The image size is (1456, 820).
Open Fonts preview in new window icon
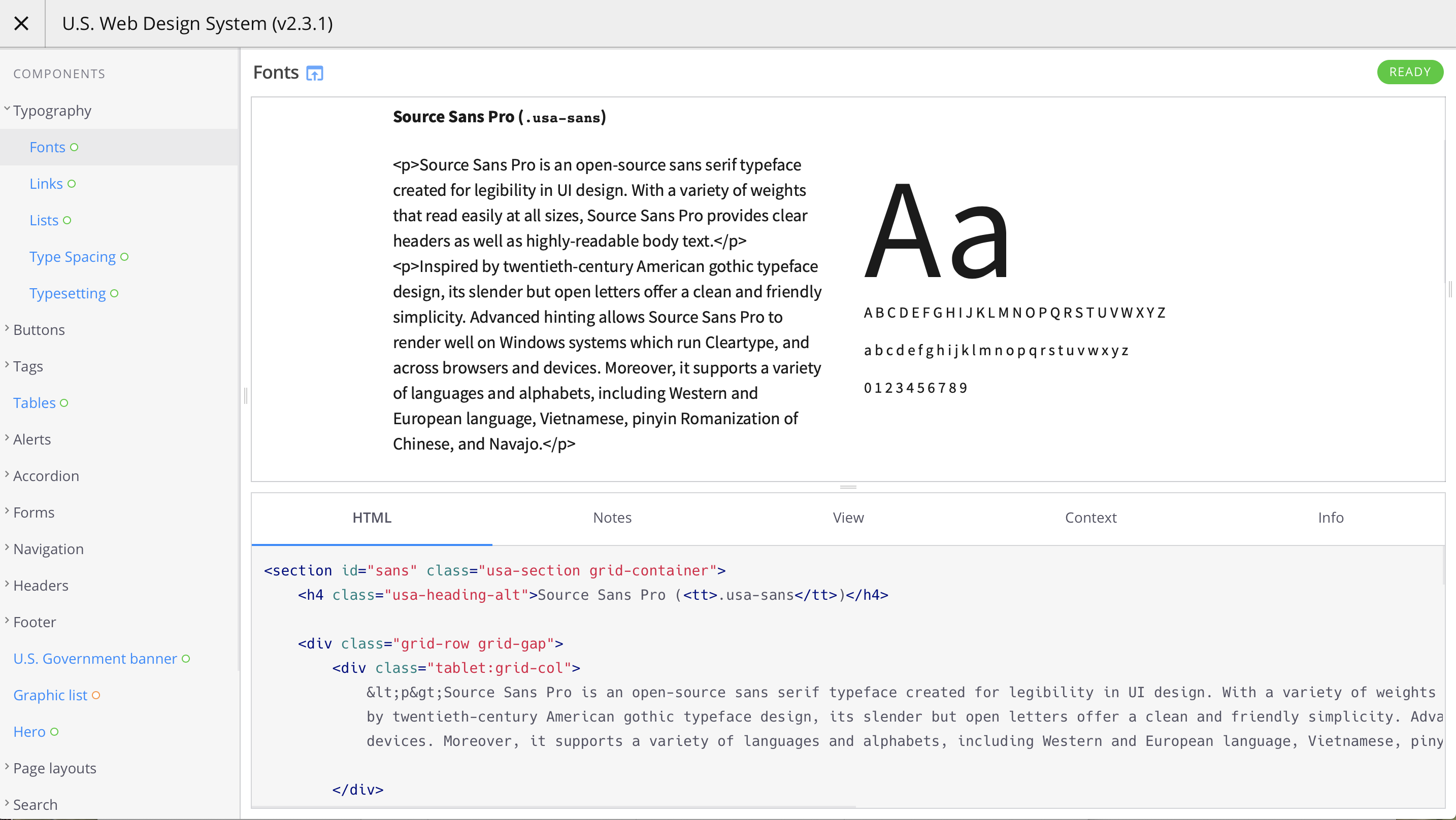pos(314,74)
